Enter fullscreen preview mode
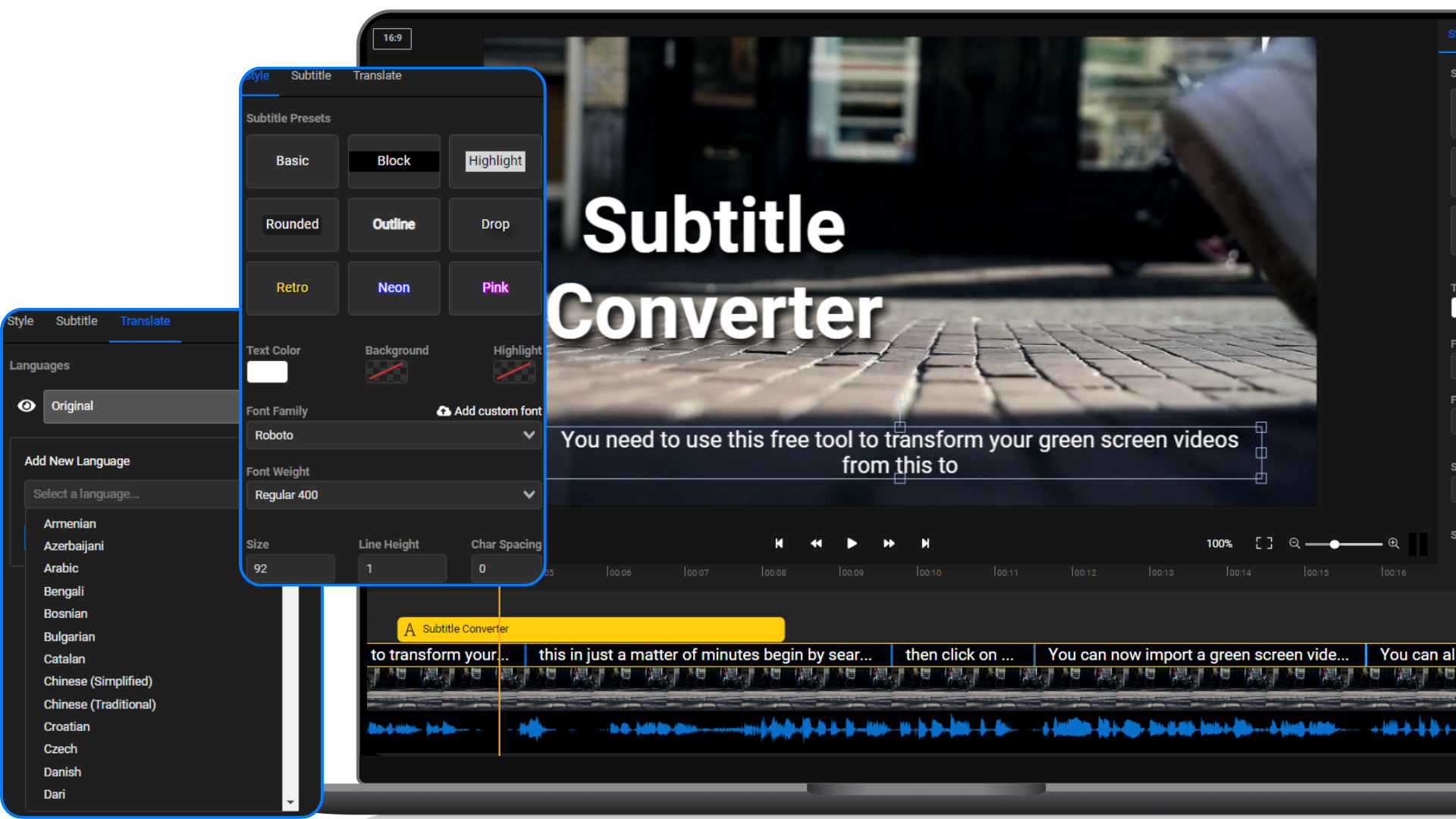The width and height of the screenshot is (1456, 819). click(x=1263, y=543)
